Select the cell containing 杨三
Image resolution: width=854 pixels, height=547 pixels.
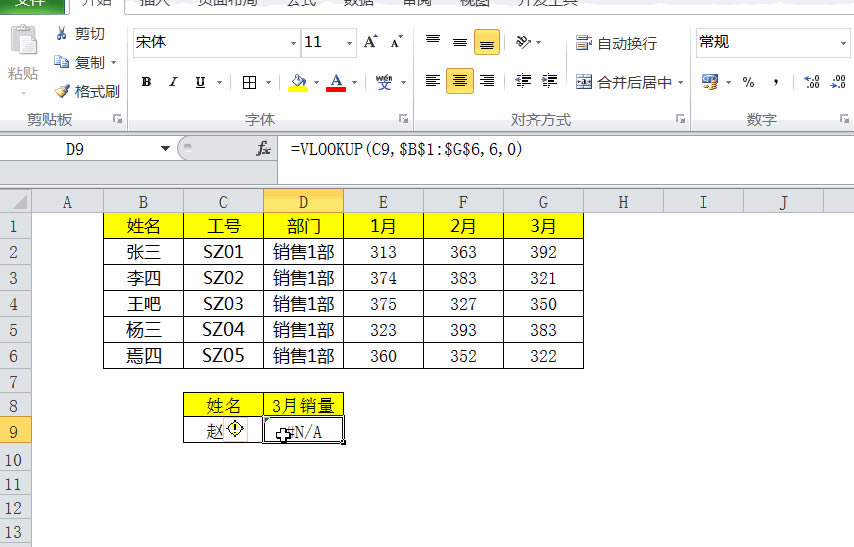click(x=143, y=330)
